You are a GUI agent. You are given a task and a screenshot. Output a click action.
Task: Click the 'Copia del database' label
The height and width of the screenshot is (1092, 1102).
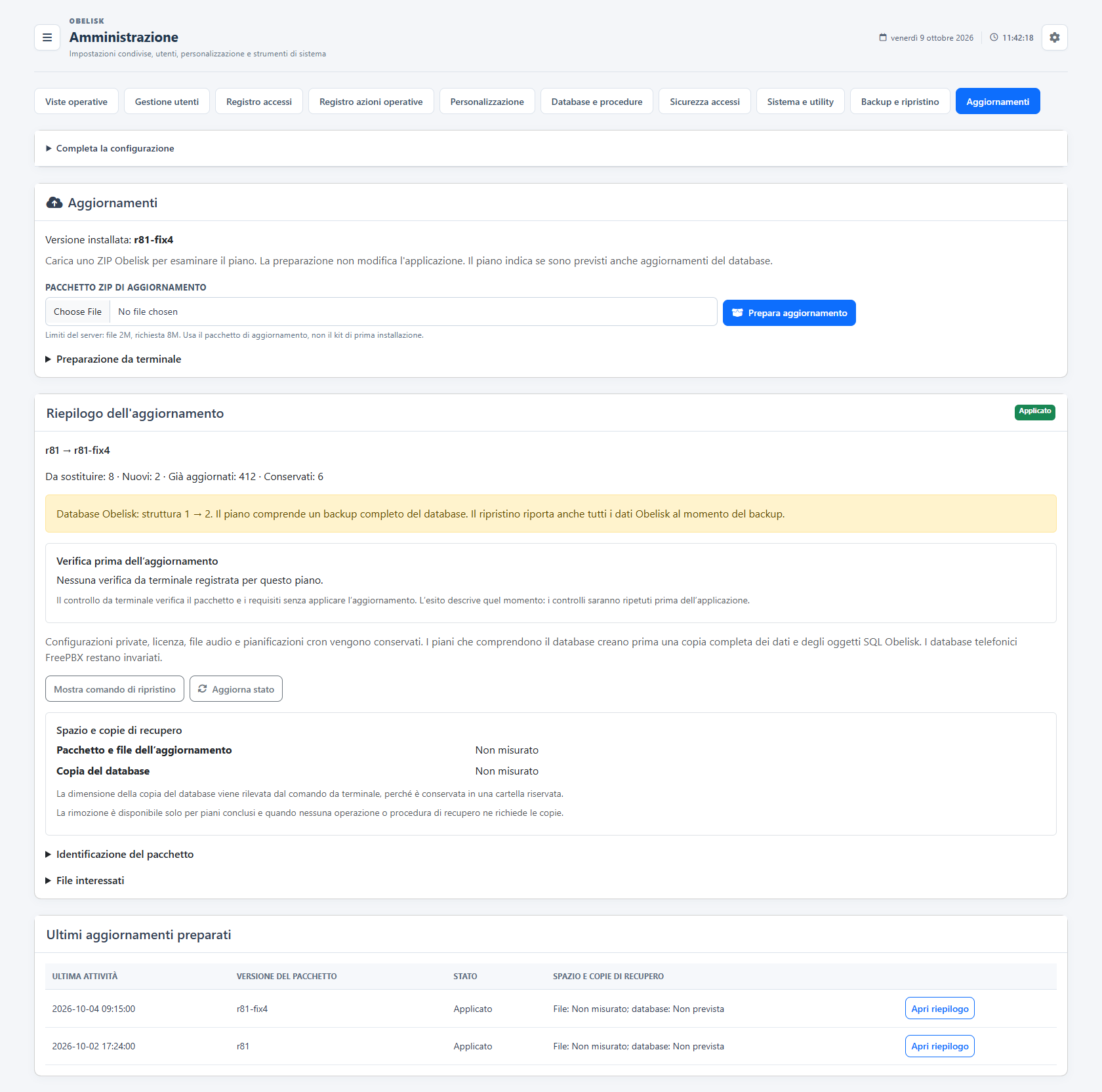pos(103,771)
